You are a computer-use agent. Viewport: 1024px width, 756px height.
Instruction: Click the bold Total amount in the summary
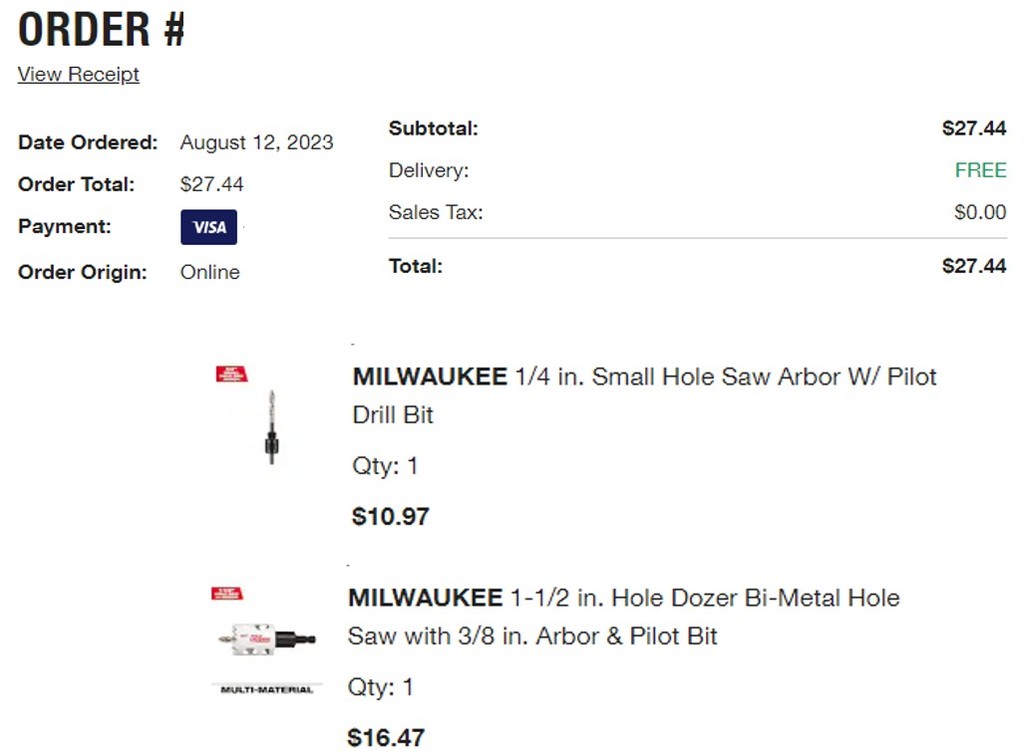(x=973, y=266)
